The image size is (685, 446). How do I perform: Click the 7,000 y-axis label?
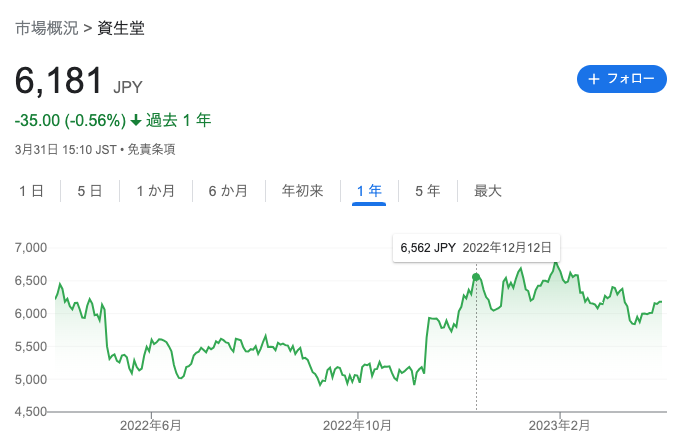pos(31,248)
